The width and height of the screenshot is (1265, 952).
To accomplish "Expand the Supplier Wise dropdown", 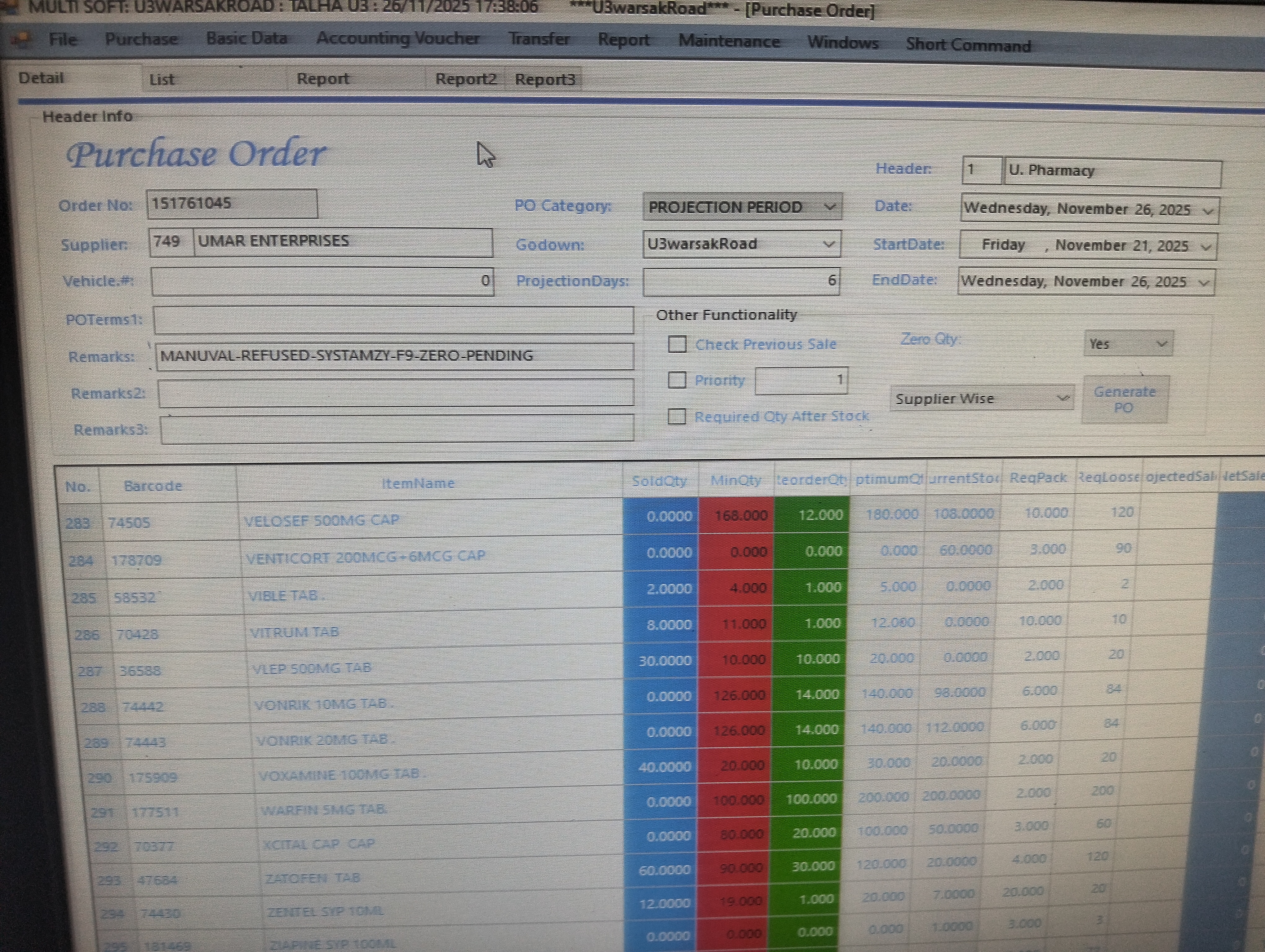I will point(1062,398).
